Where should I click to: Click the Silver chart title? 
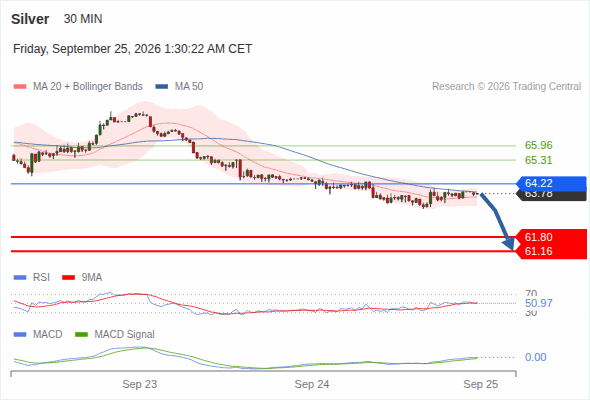point(30,19)
